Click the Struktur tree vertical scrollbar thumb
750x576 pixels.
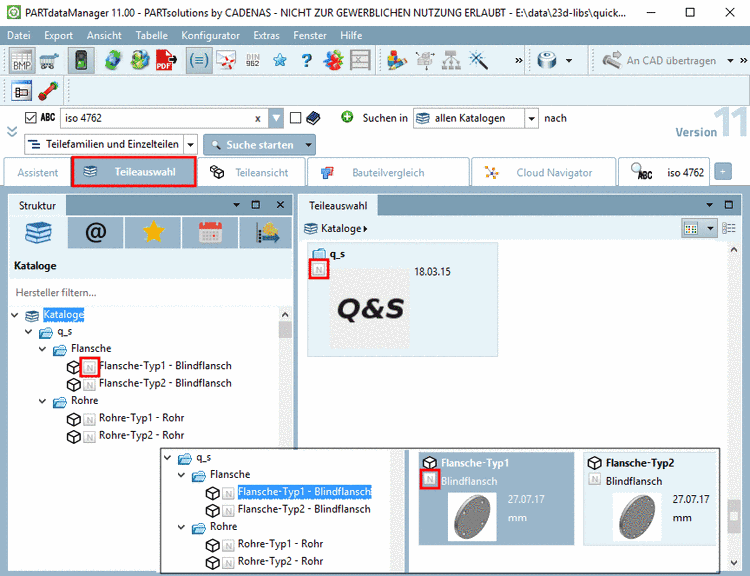click(285, 330)
